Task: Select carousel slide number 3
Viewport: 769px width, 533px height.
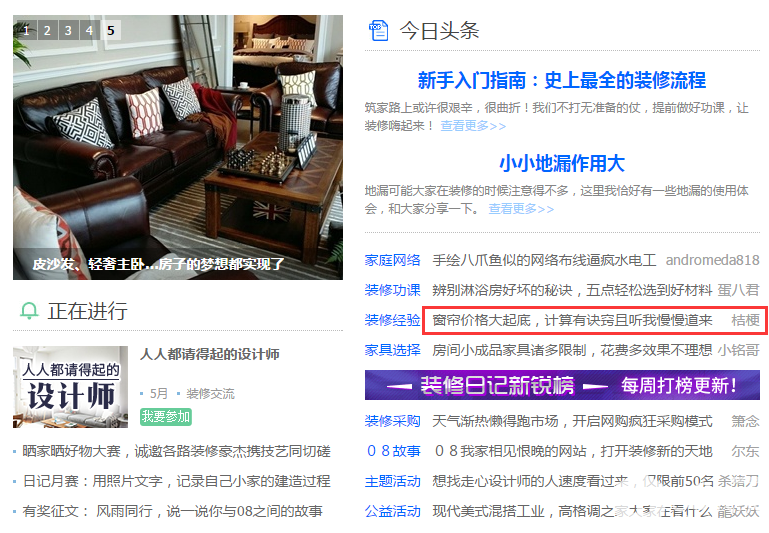Action: 68,30
